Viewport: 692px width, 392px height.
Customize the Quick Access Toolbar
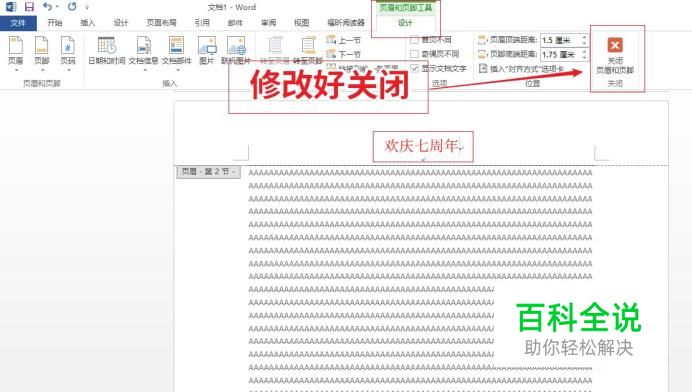(x=87, y=7)
